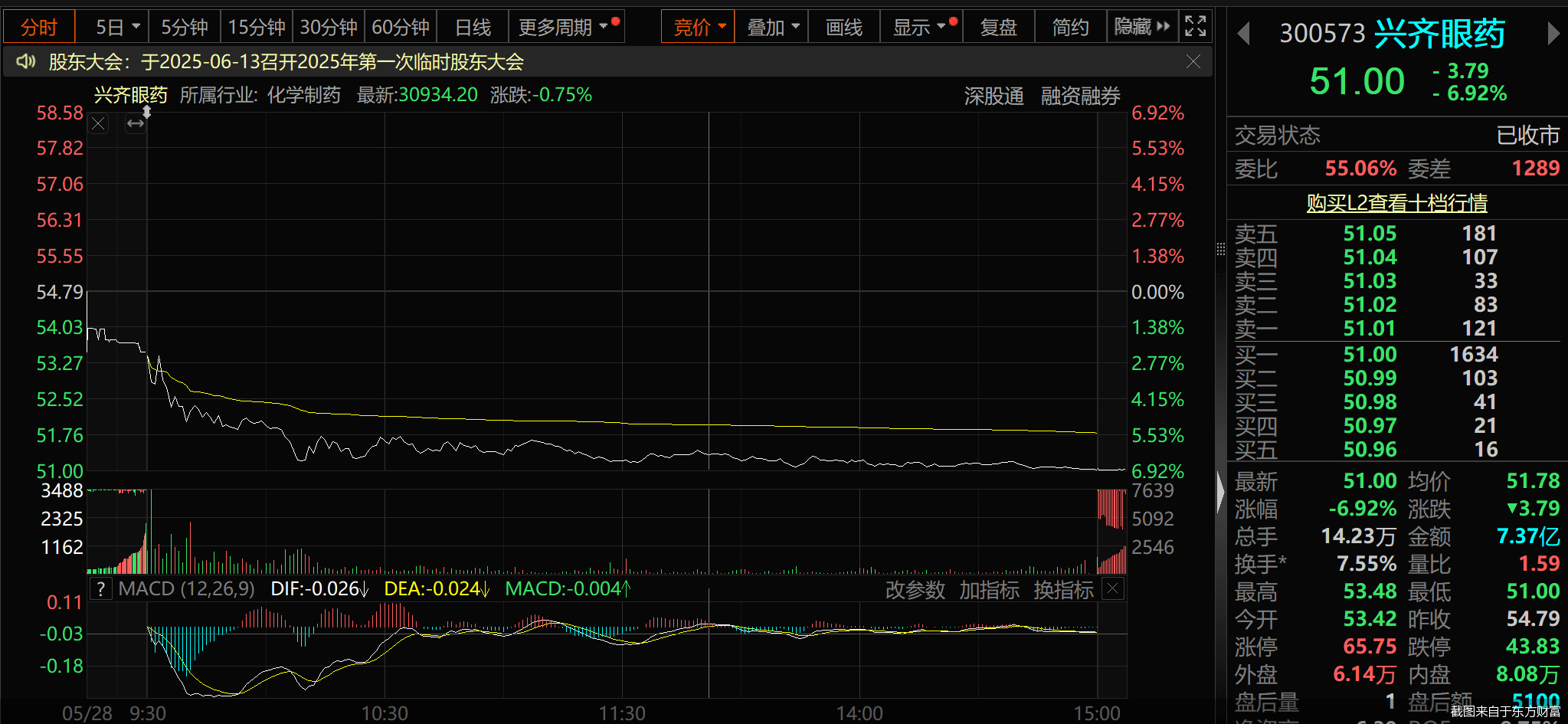Select the 60分钟 period tab
Image resolution: width=1568 pixels, height=724 pixels.
401,28
